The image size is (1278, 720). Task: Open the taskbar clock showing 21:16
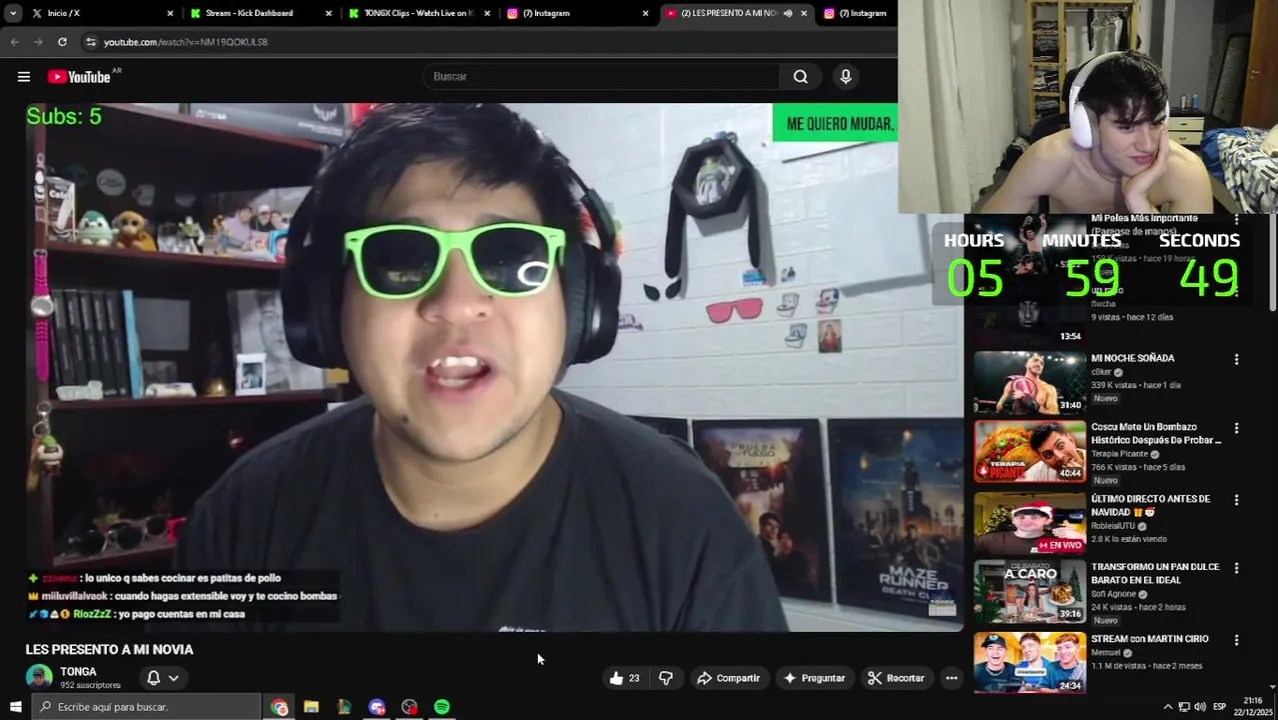[1253, 707]
